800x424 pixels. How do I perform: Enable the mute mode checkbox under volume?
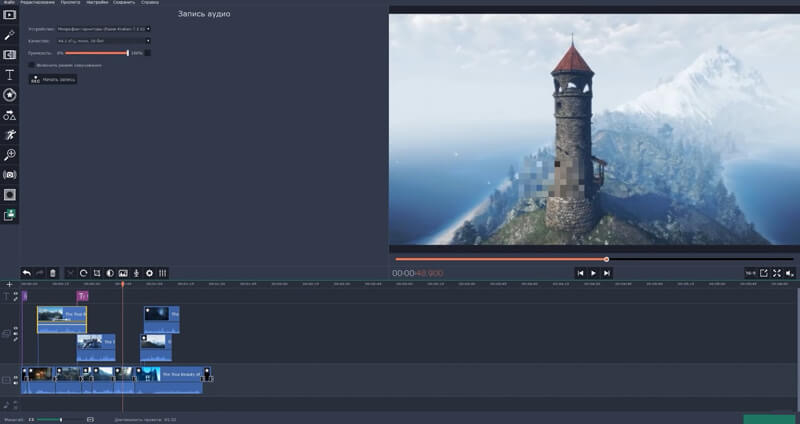coord(32,65)
